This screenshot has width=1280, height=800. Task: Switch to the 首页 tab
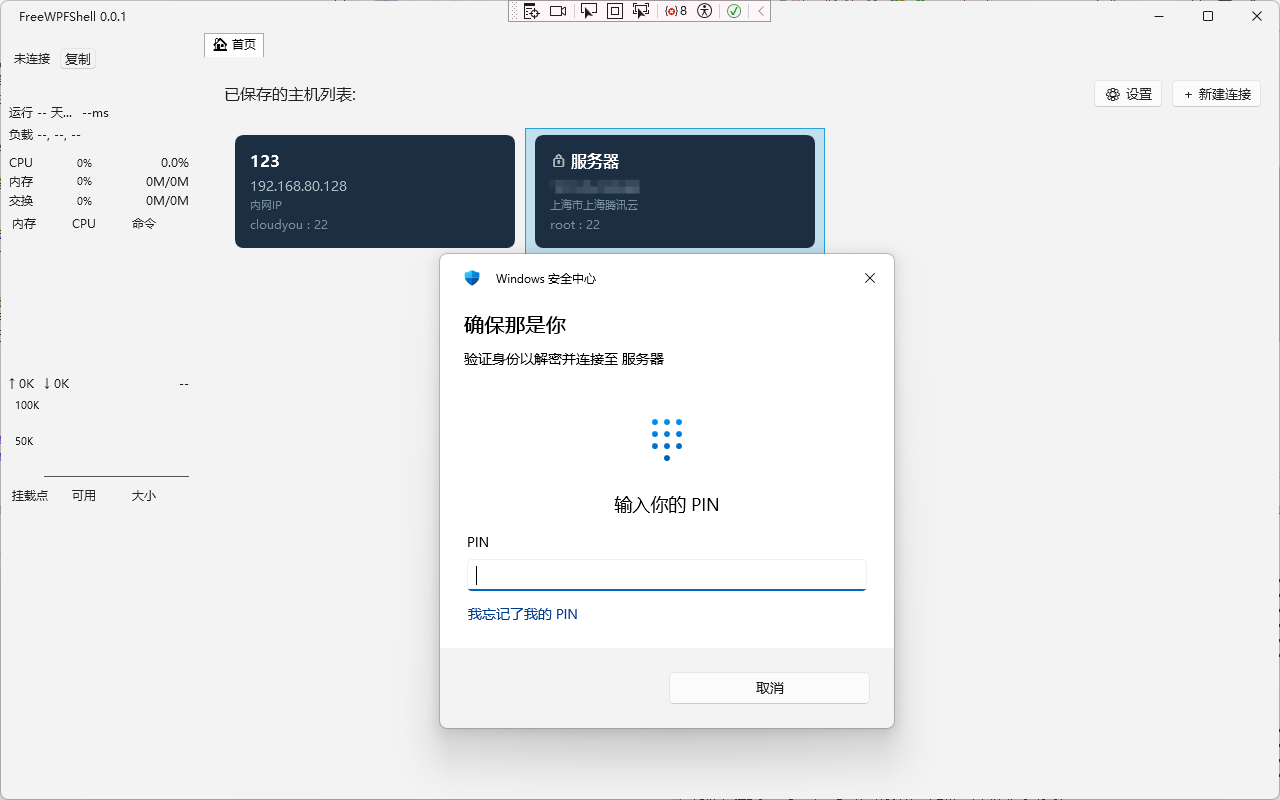[x=233, y=45]
